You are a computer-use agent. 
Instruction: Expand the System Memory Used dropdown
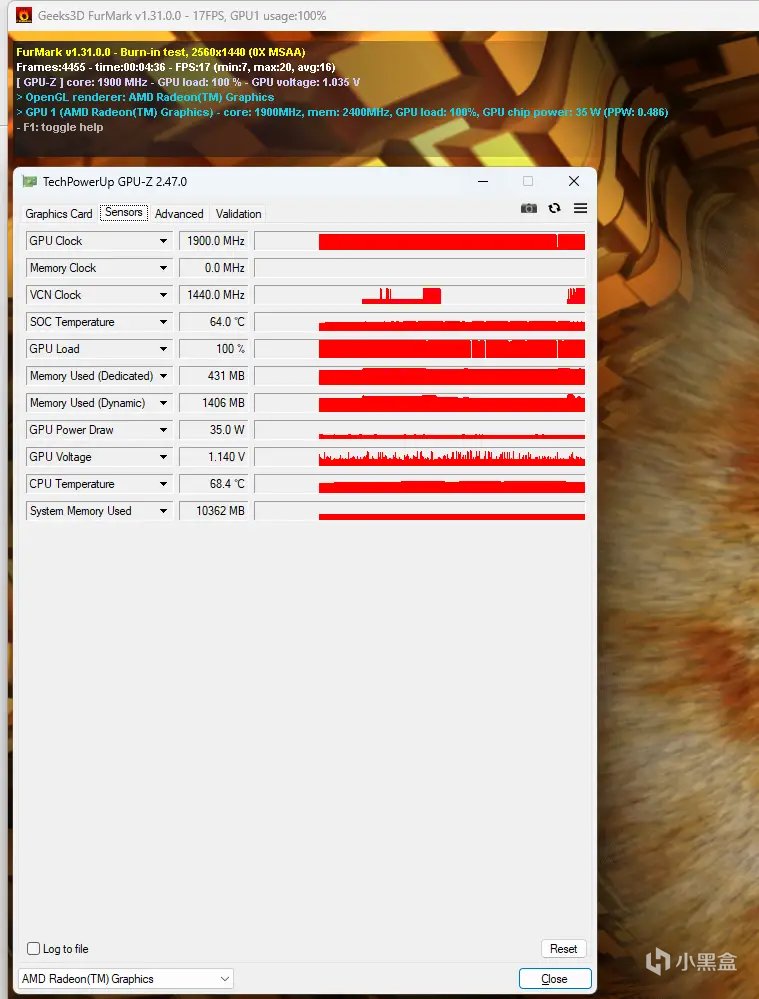164,511
